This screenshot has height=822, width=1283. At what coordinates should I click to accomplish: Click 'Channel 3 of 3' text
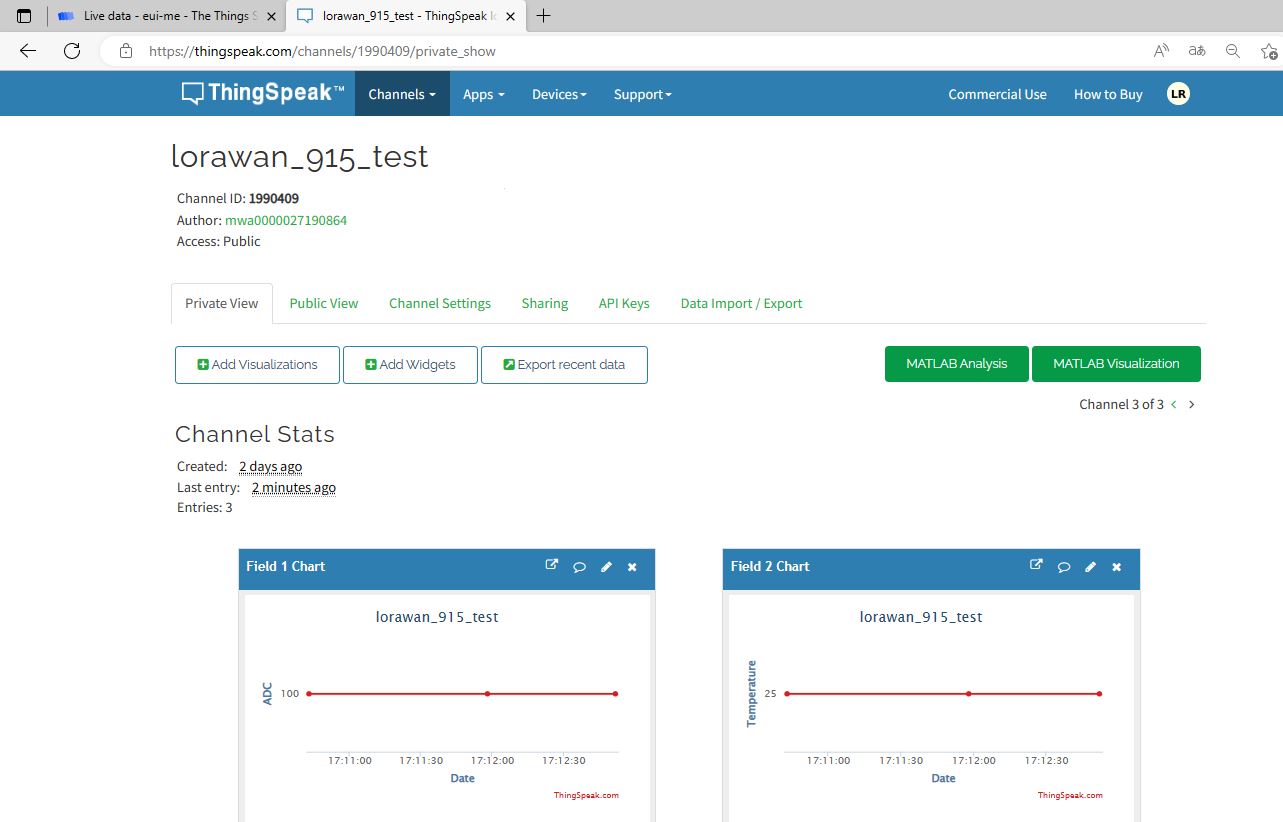point(1121,404)
